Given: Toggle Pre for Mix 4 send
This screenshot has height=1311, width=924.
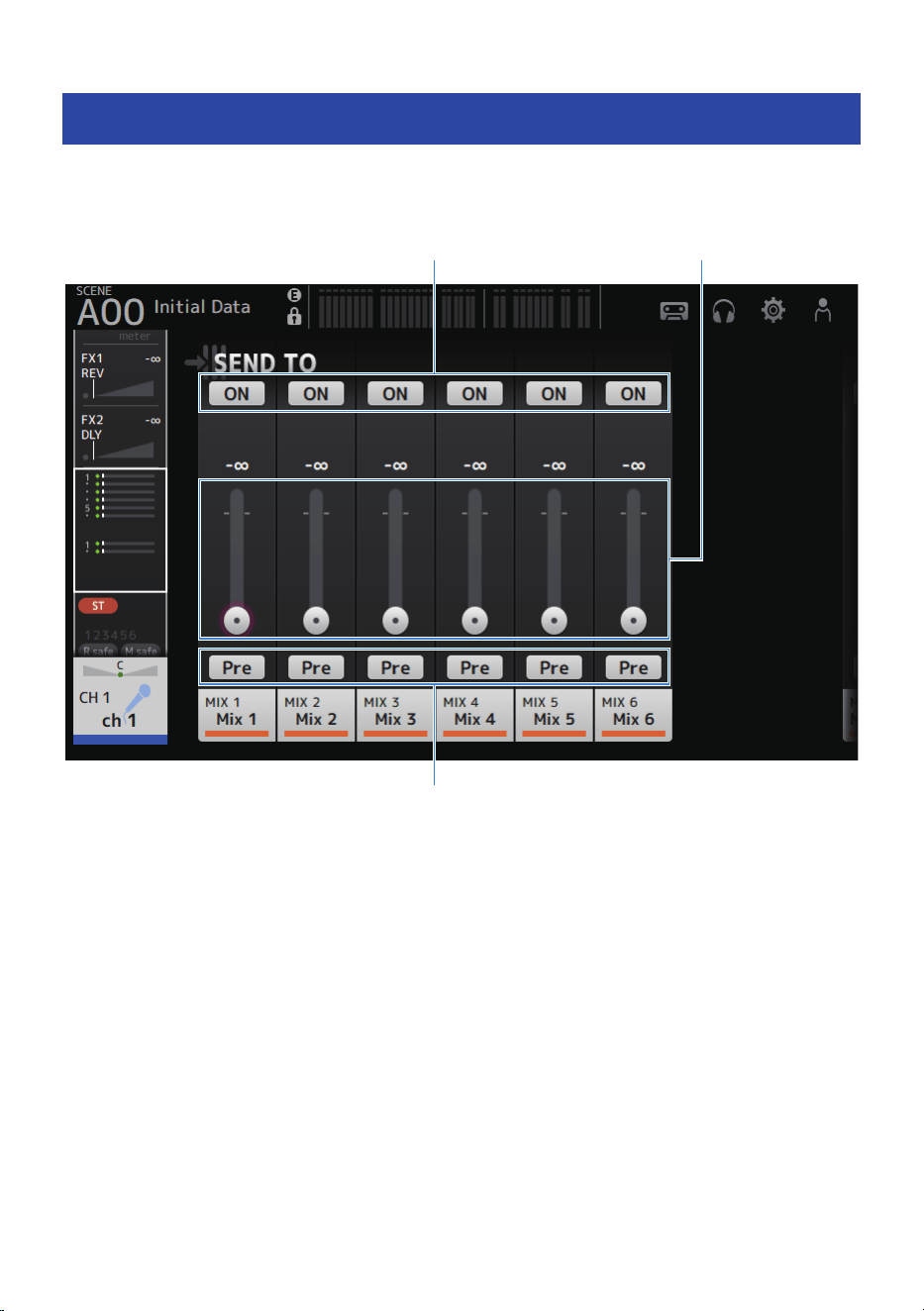Looking at the screenshot, I should 474,667.
